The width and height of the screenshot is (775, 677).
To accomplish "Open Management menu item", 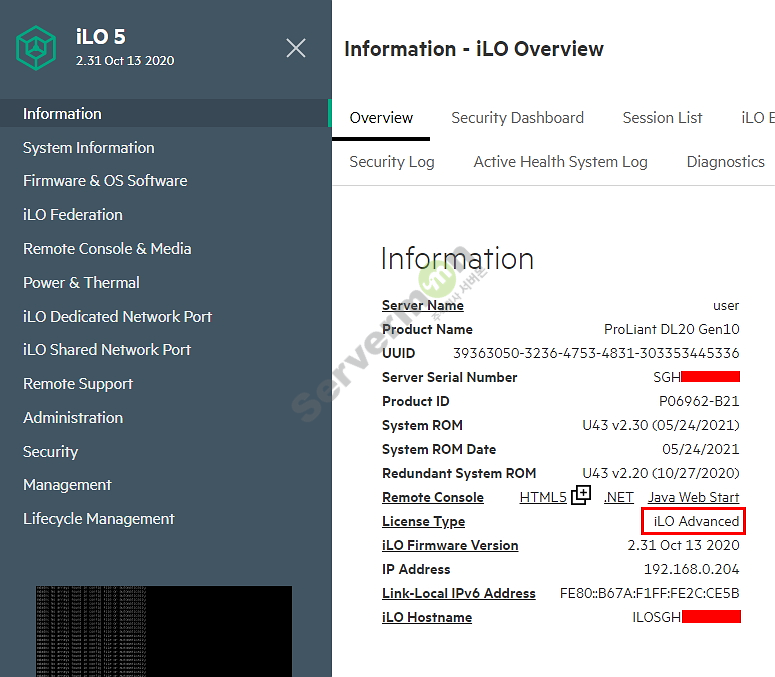I will pos(67,485).
